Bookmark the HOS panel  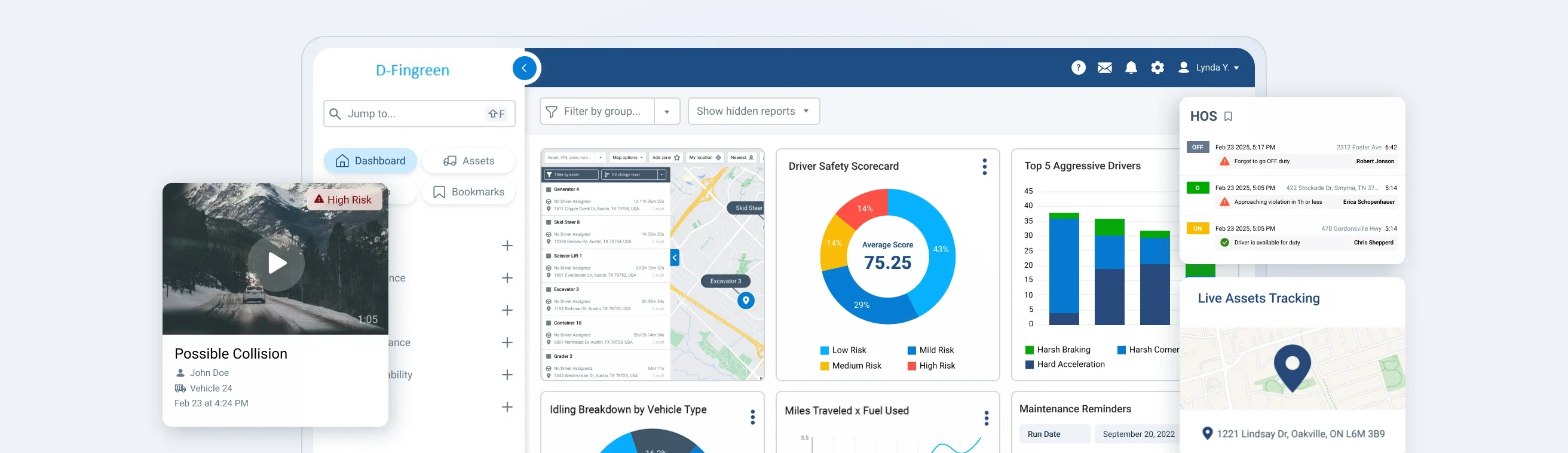1228,117
